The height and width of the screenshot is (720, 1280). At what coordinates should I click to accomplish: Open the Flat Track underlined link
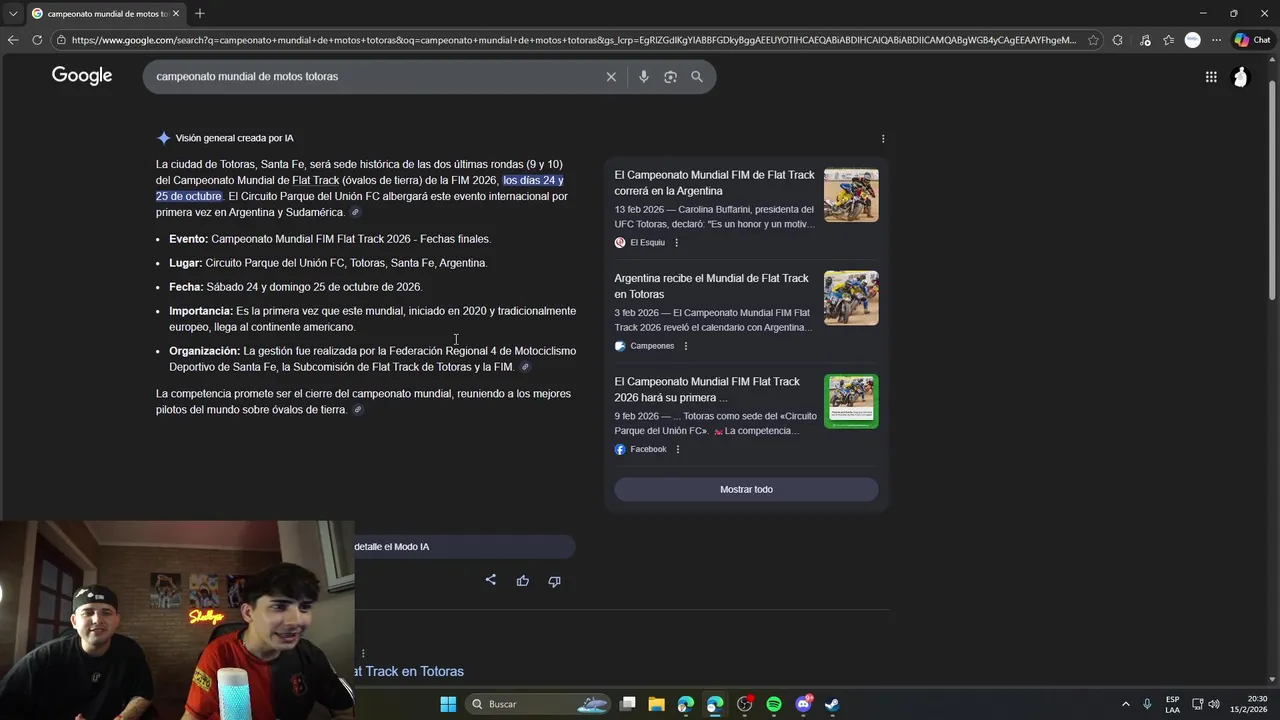pos(316,181)
